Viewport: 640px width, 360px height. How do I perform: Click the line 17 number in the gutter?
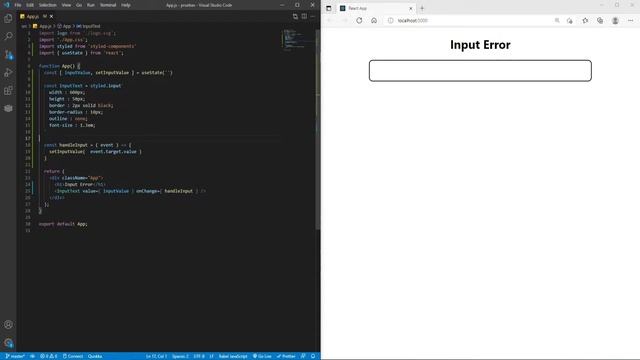[28, 138]
